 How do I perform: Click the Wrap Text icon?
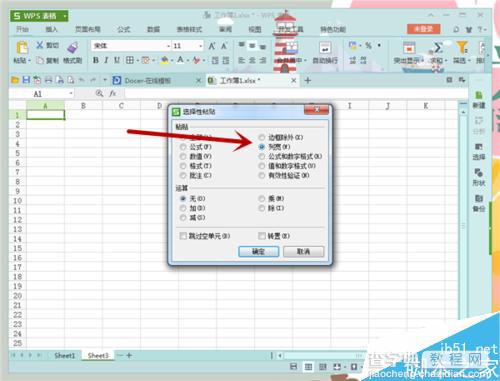(325, 48)
